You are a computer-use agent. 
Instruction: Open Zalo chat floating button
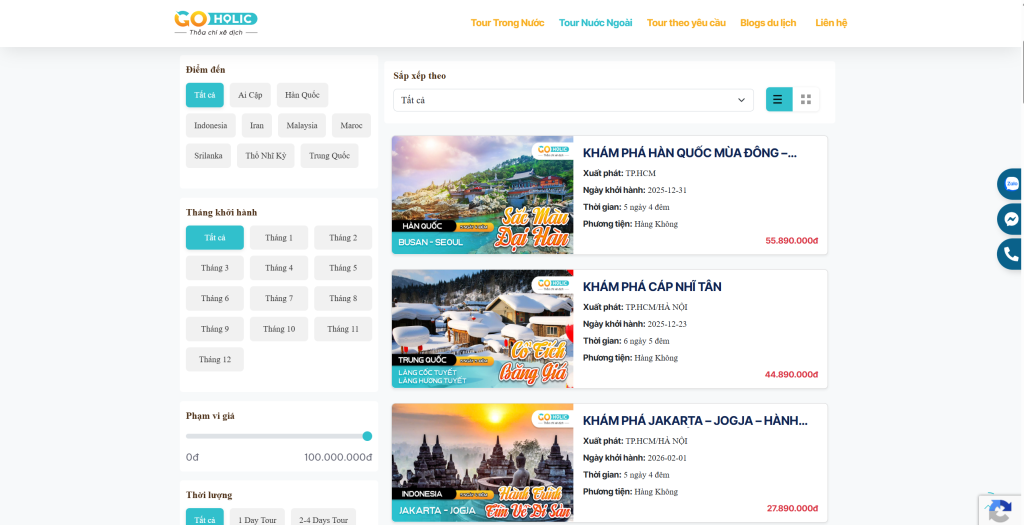click(x=1011, y=184)
